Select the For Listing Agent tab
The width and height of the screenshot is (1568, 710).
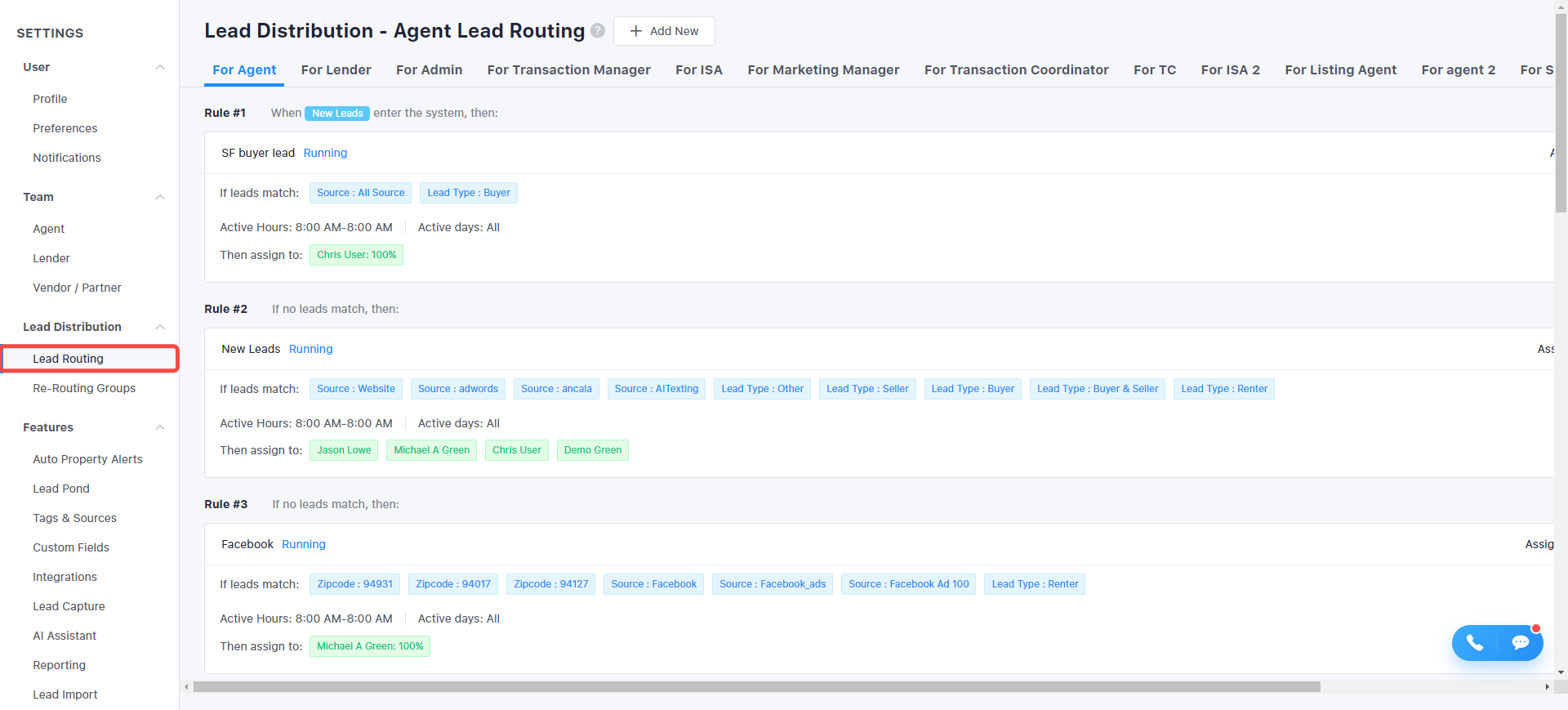[1340, 70]
